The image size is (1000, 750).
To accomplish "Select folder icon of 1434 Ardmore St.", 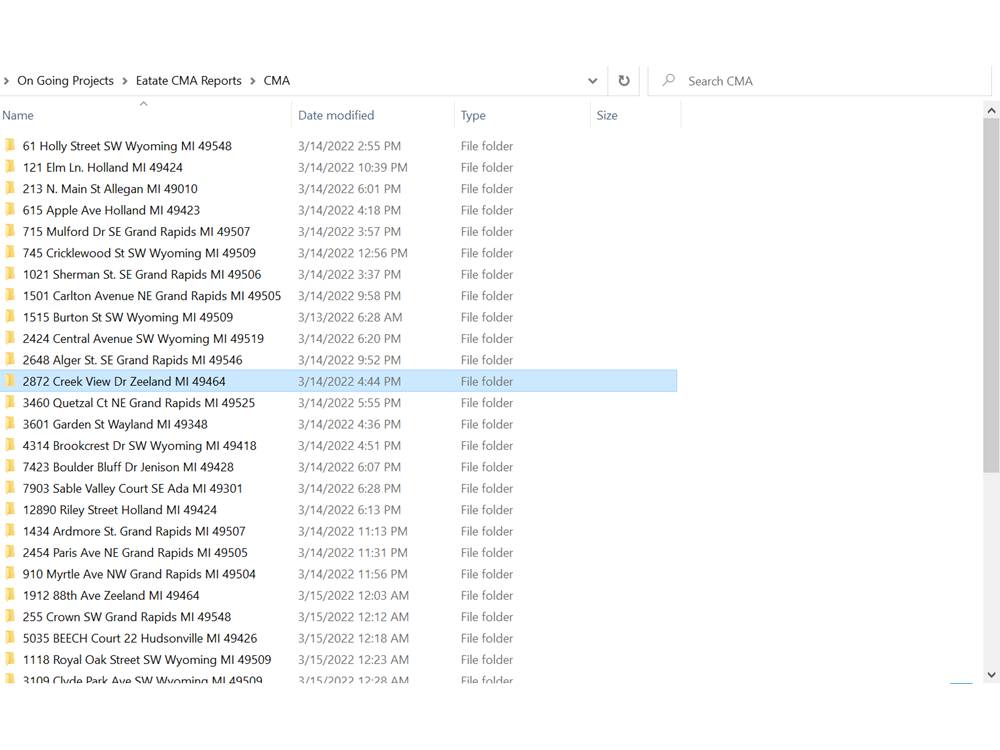I will click(x=10, y=531).
